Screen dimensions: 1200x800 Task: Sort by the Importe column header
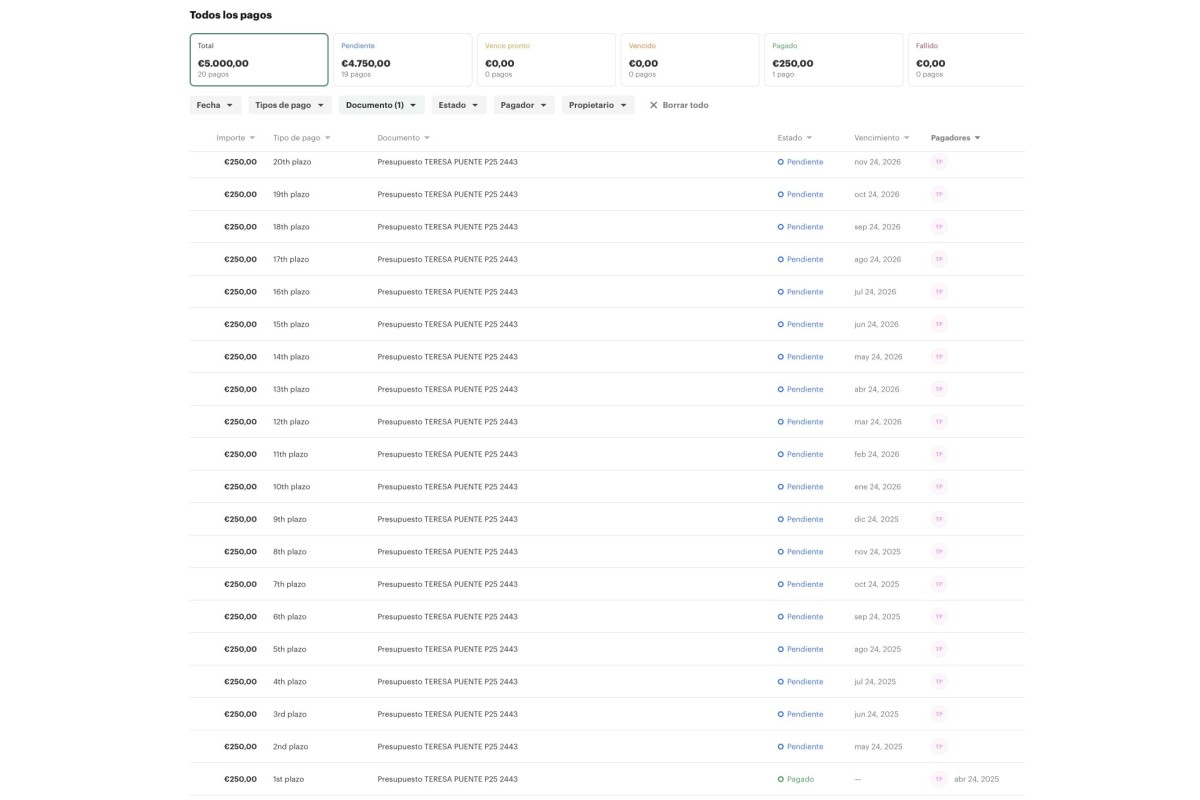pyautogui.click(x=235, y=138)
